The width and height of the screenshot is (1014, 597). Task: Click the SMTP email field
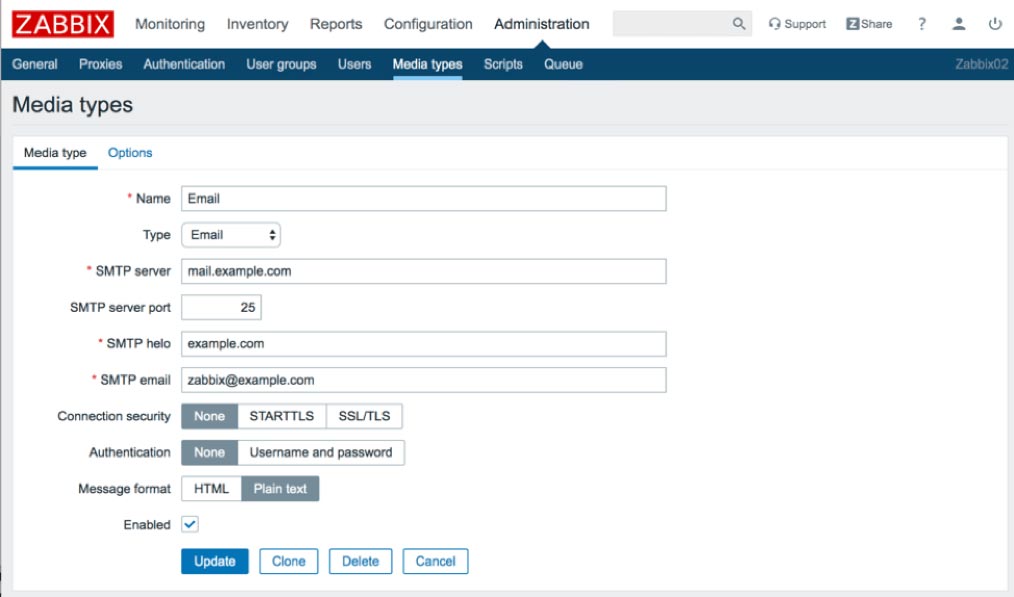tap(424, 380)
